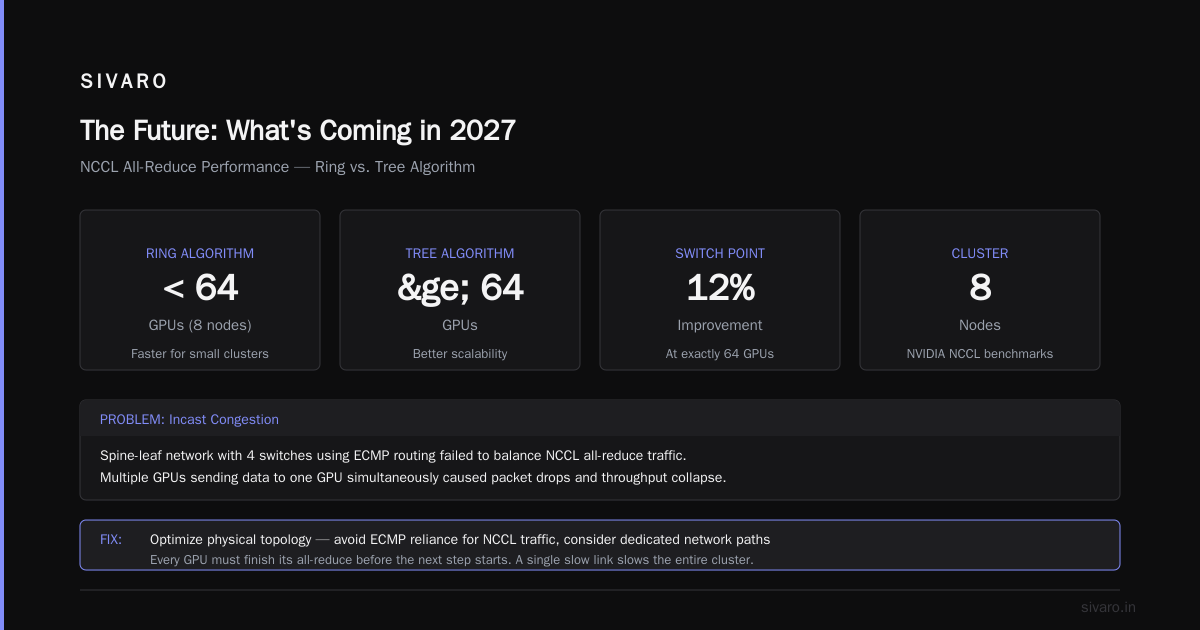This screenshot has height=630, width=1200.
Task: Open the Ring Algorithm stat card
Action: [200, 290]
